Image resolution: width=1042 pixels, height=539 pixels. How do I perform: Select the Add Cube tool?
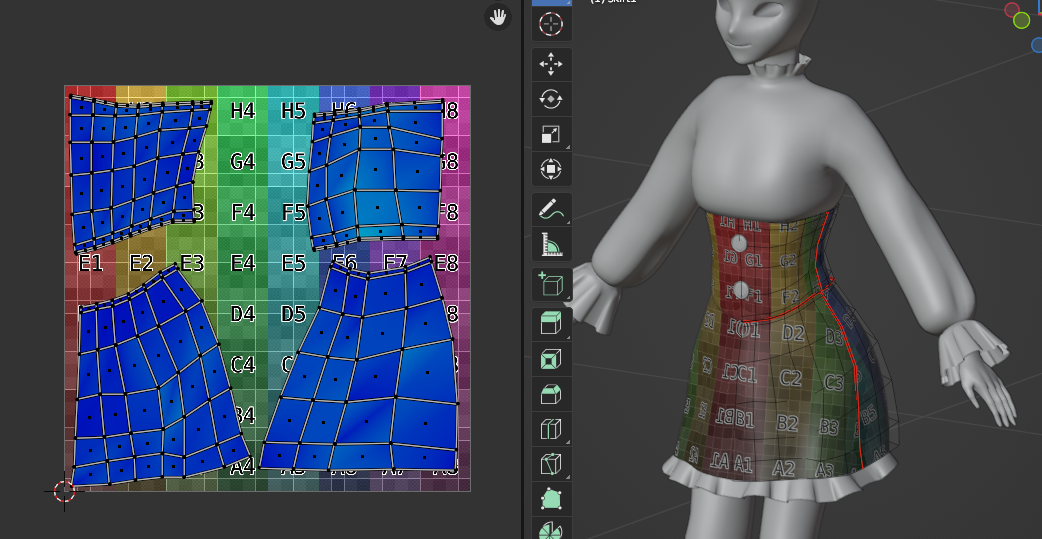click(x=552, y=285)
